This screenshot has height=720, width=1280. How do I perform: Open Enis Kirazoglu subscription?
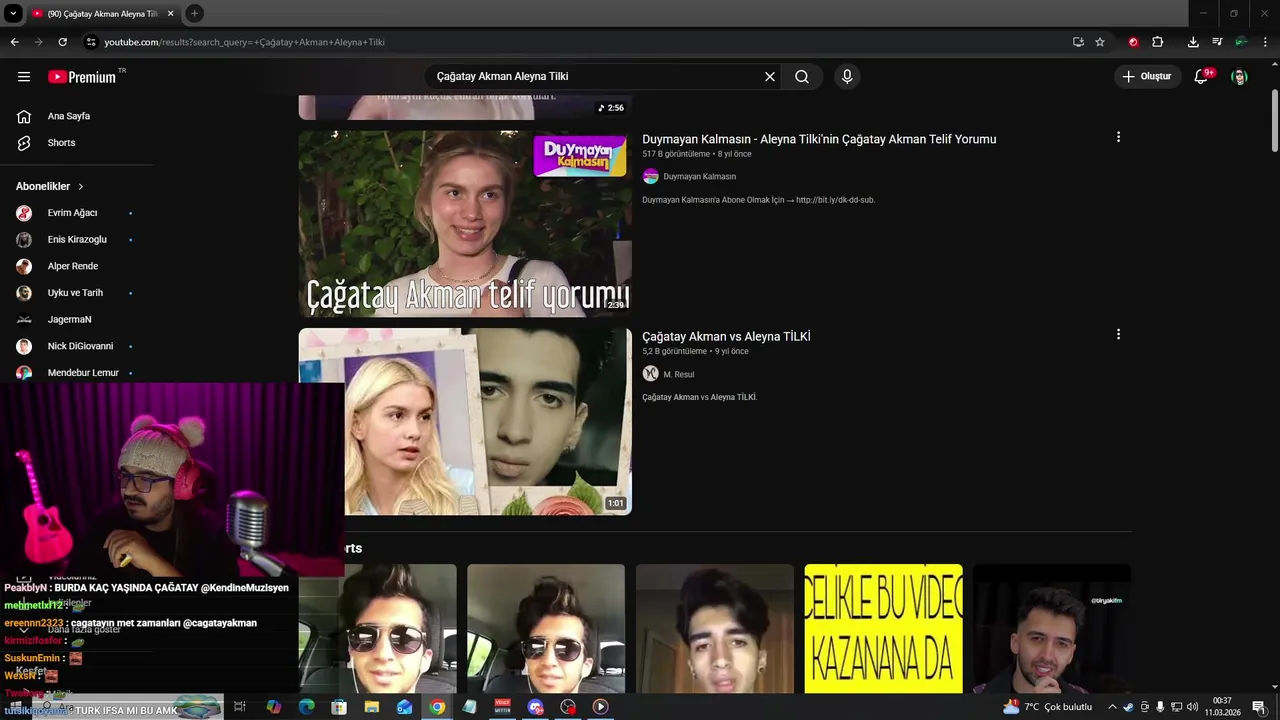click(x=77, y=240)
